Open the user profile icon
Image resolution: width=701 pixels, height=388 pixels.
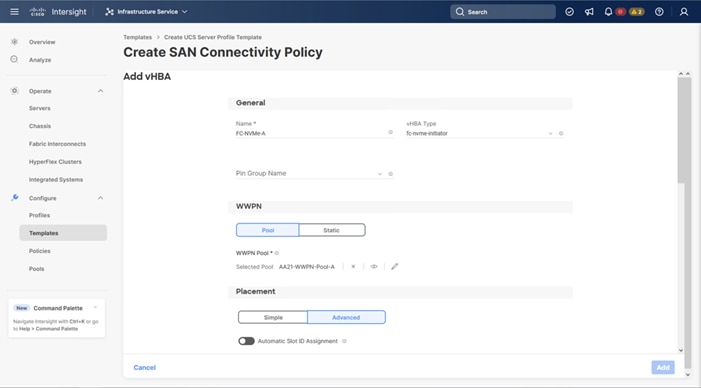684,12
